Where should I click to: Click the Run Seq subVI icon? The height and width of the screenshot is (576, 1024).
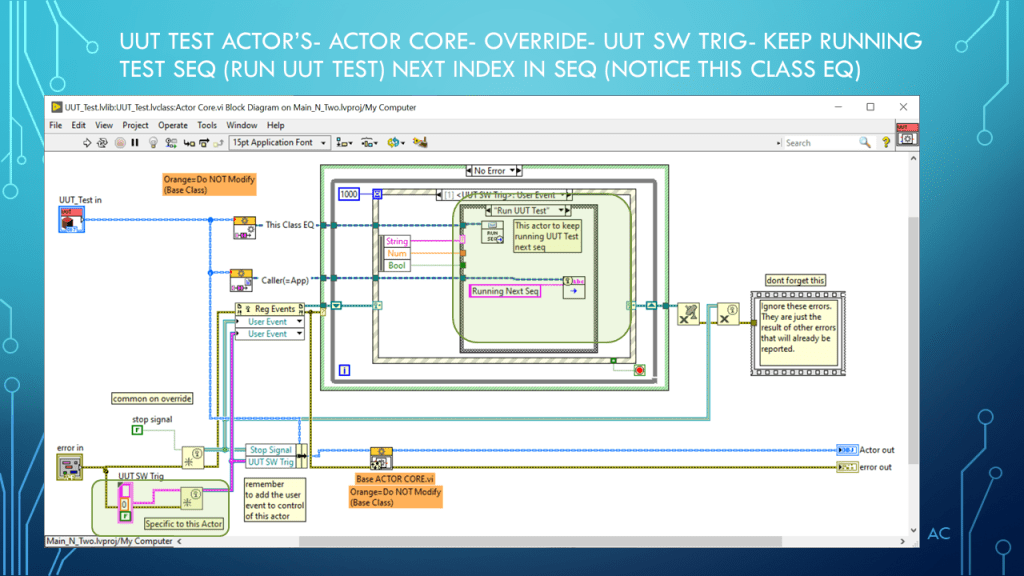[491, 232]
